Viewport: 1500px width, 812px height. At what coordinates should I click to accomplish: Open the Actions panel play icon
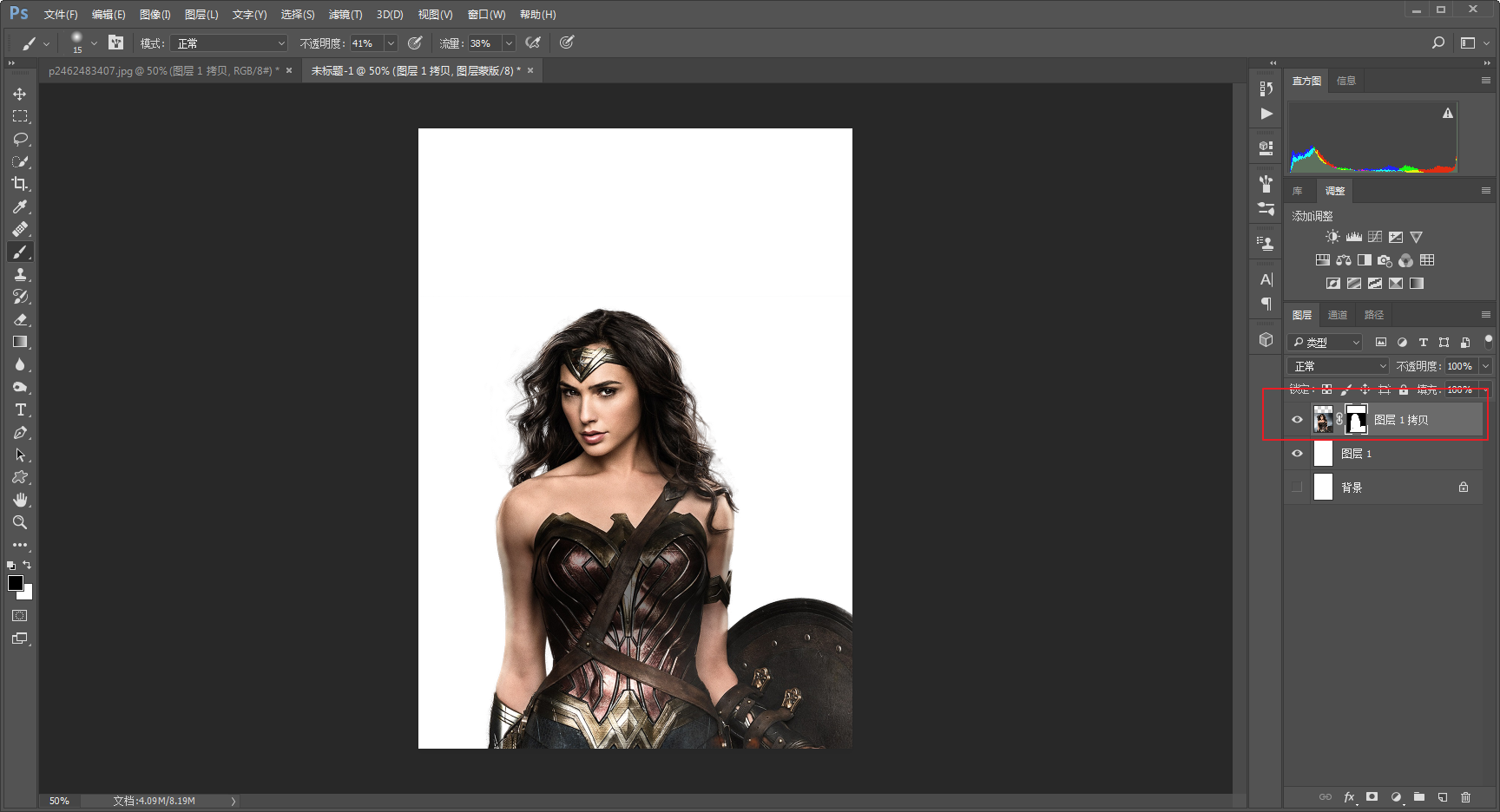point(1266,114)
